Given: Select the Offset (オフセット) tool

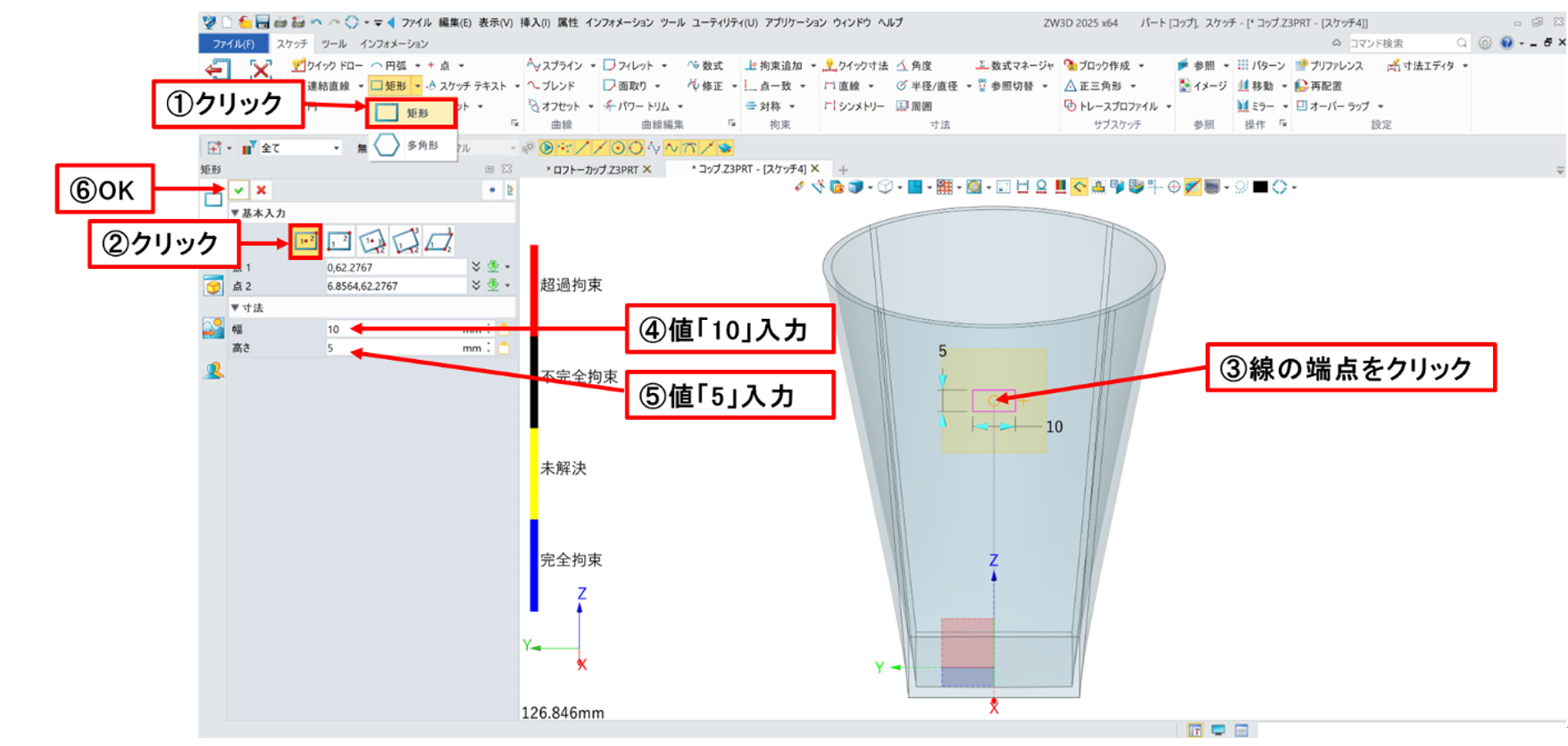Looking at the screenshot, I should [x=554, y=106].
